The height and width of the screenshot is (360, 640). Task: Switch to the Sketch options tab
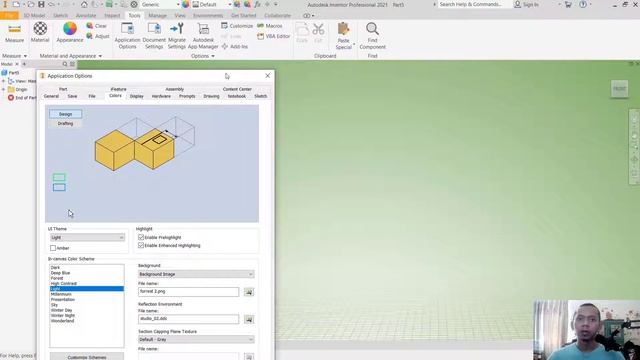coord(260,96)
